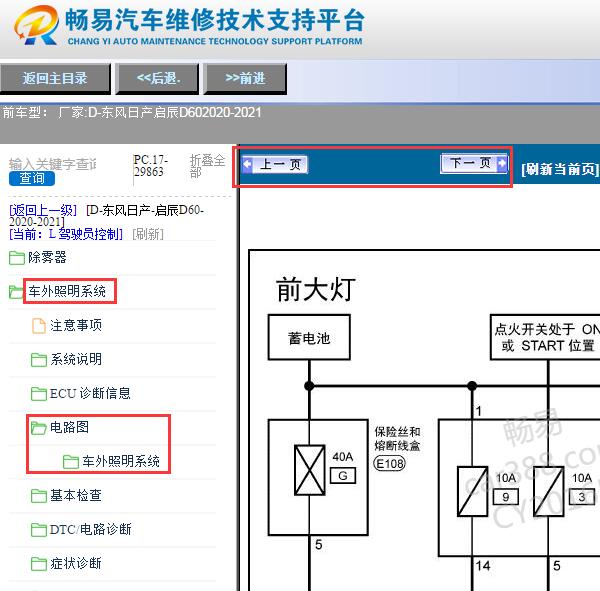Click the [返回上一级] link
Screen dimensions: 600x591
[43, 210]
